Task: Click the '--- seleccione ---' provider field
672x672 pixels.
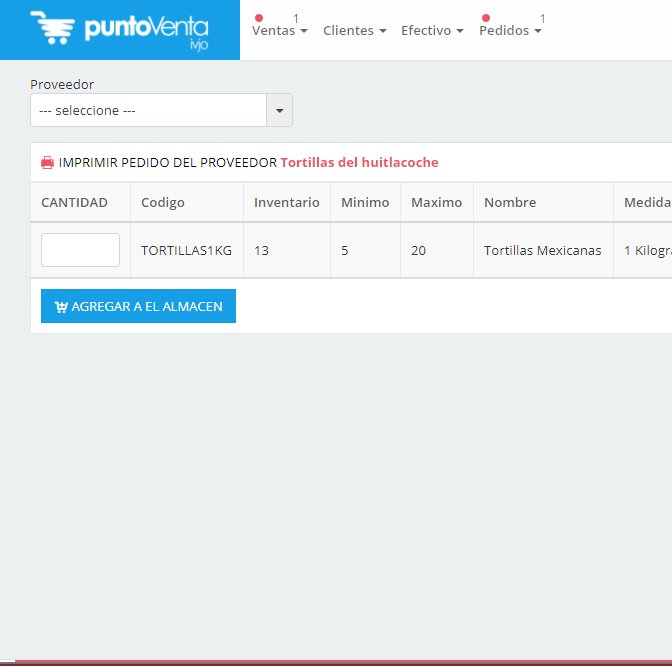Action: pos(148,111)
